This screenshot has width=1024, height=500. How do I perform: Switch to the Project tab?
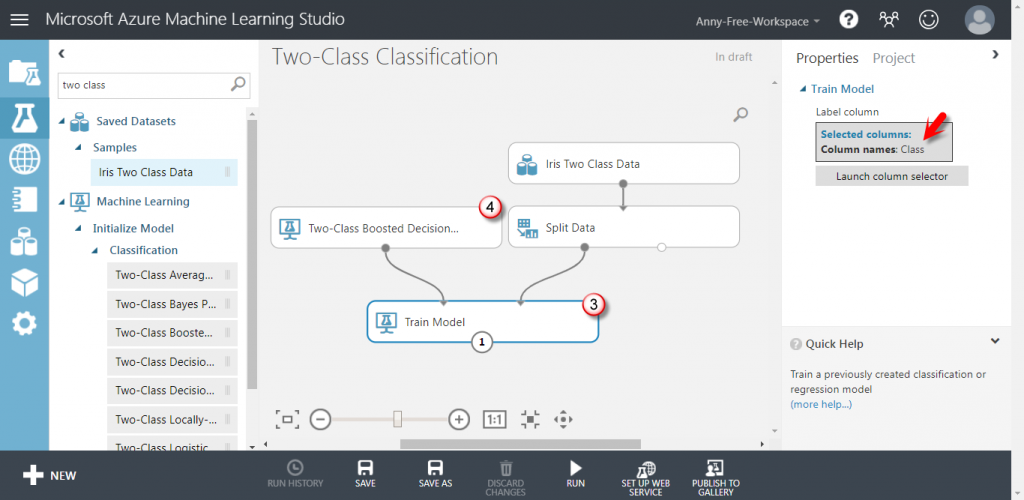(894, 58)
